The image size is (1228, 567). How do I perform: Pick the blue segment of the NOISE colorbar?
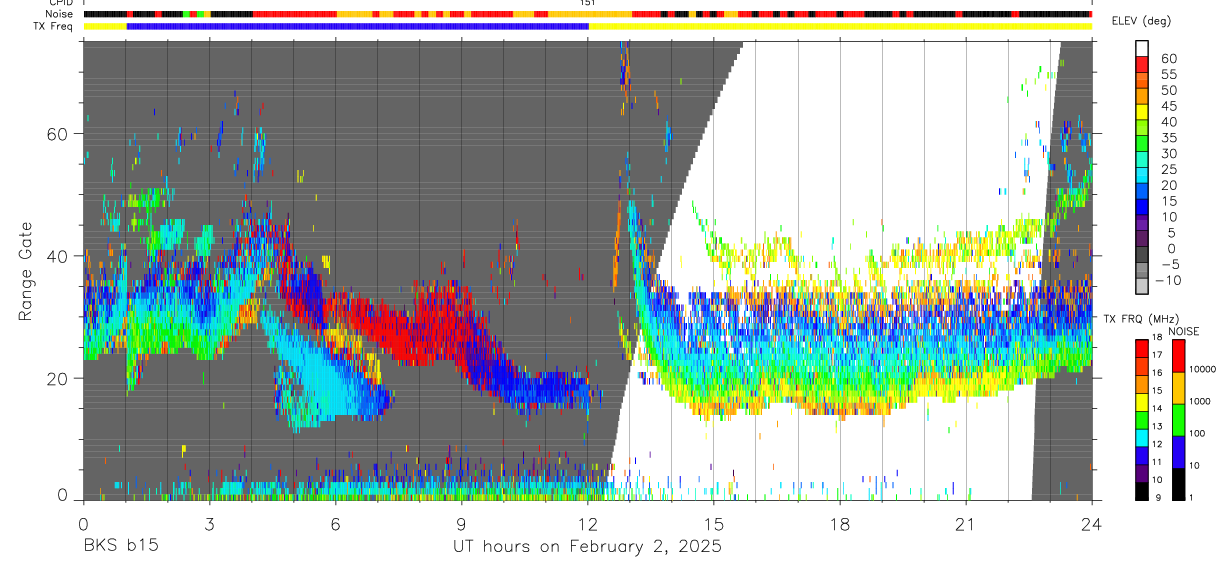click(1177, 452)
